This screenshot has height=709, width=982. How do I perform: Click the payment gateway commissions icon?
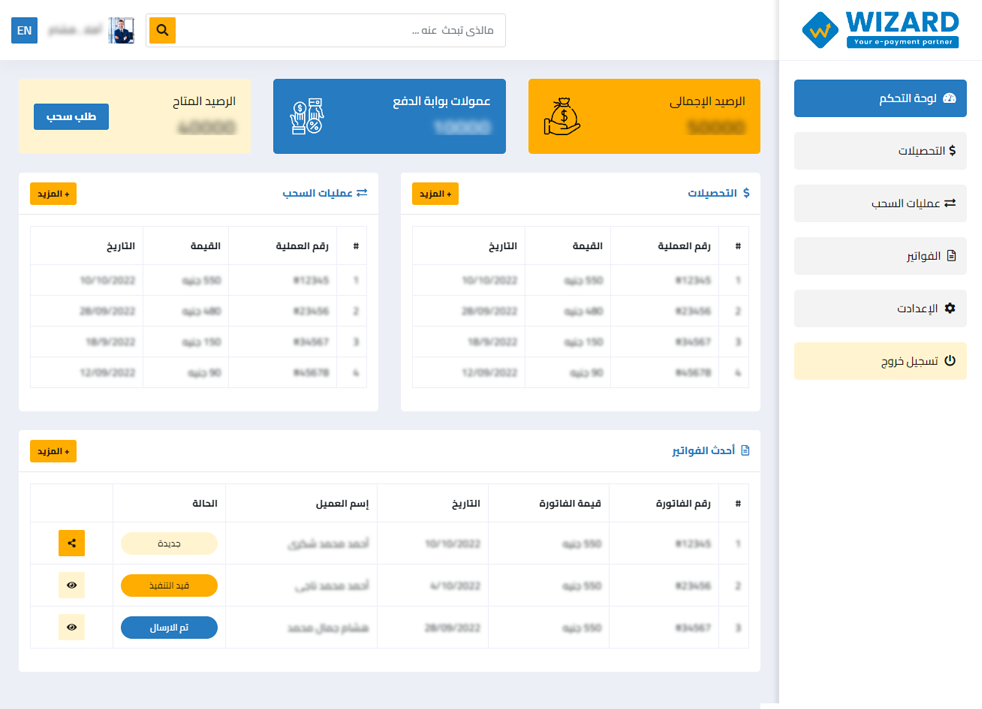[307, 117]
